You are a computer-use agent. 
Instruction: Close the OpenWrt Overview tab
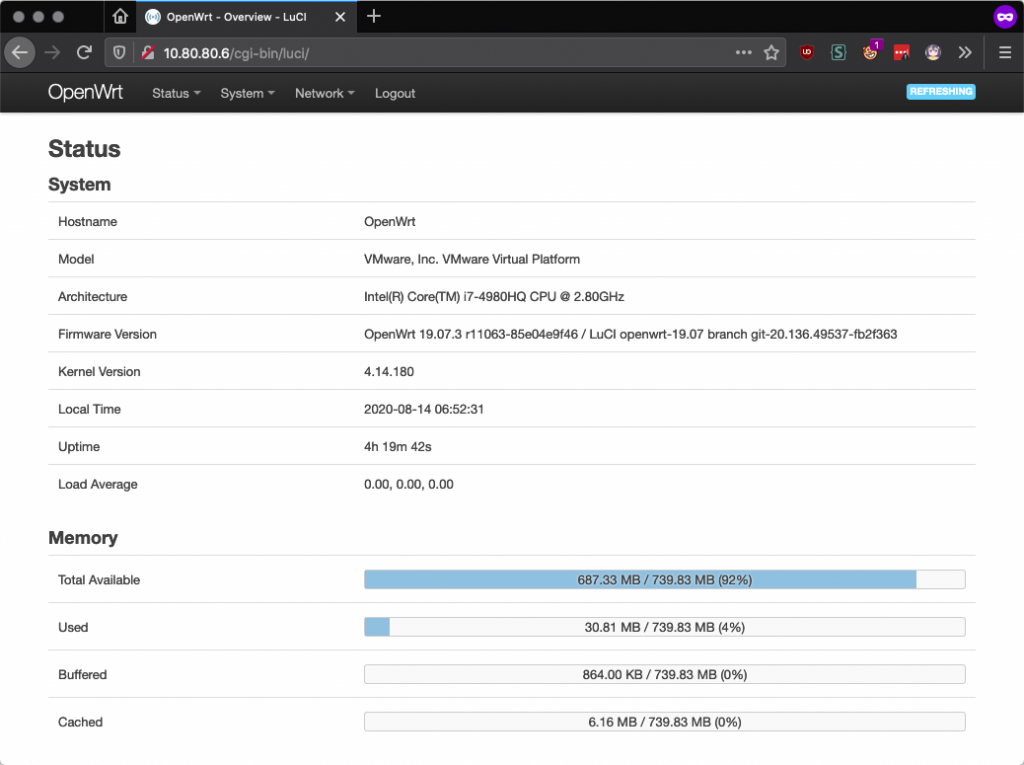(x=340, y=17)
